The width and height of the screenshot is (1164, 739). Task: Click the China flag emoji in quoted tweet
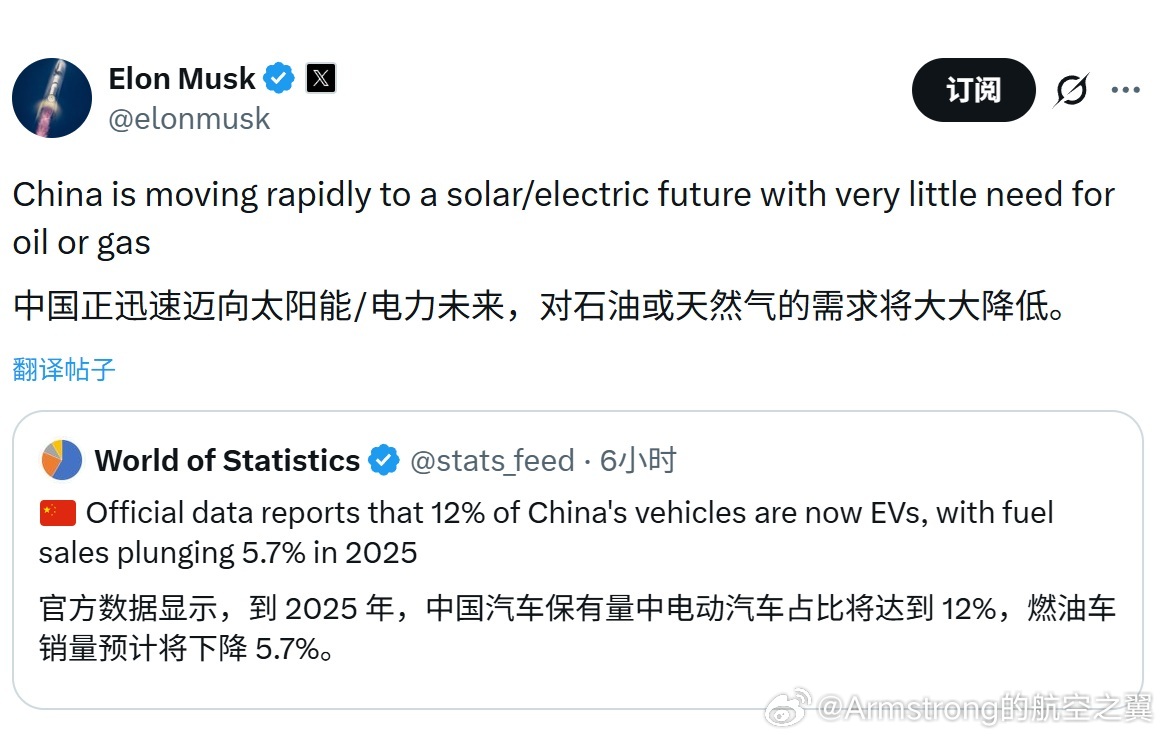tap(56, 512)
